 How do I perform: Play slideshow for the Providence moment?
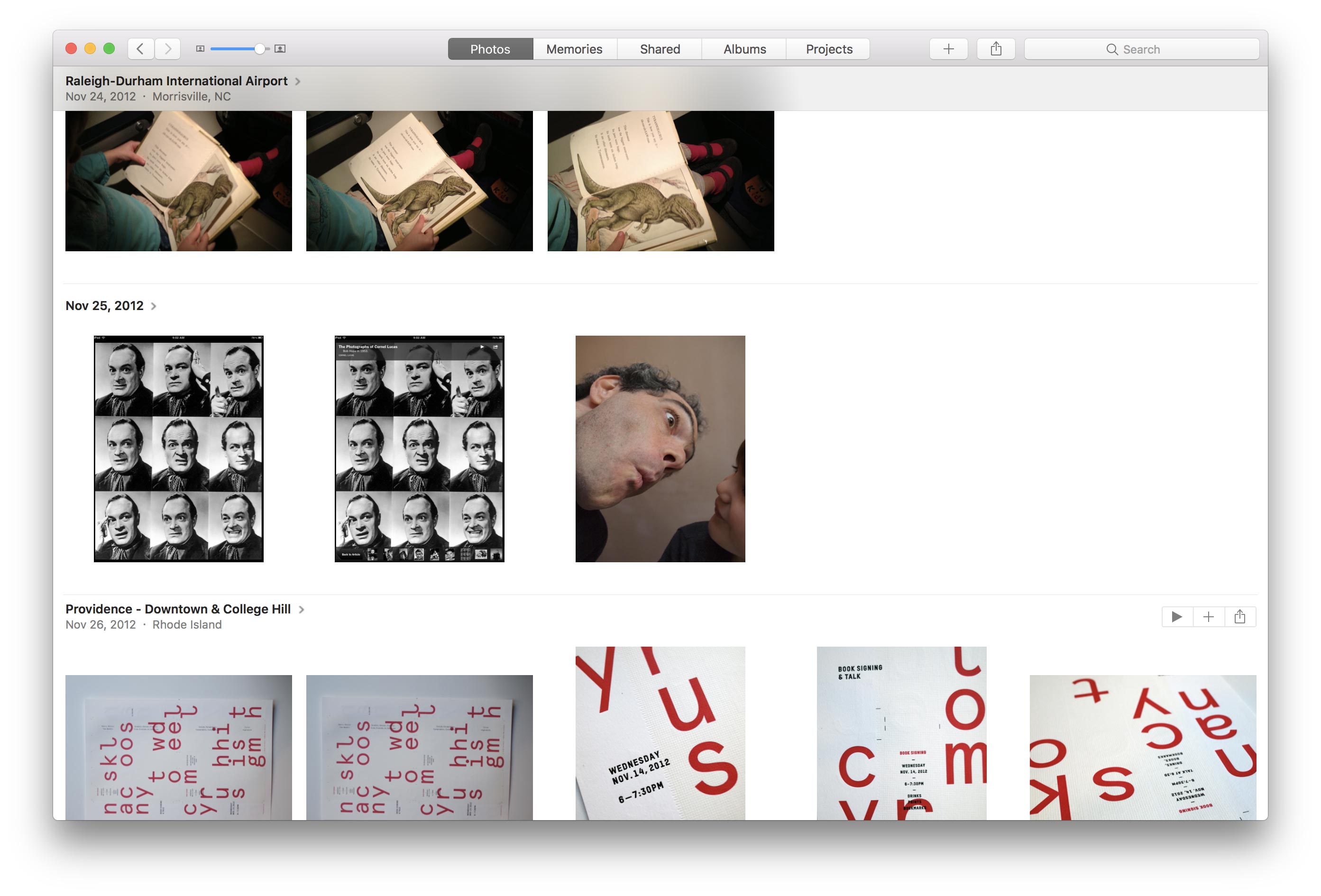pos(1177,616)
